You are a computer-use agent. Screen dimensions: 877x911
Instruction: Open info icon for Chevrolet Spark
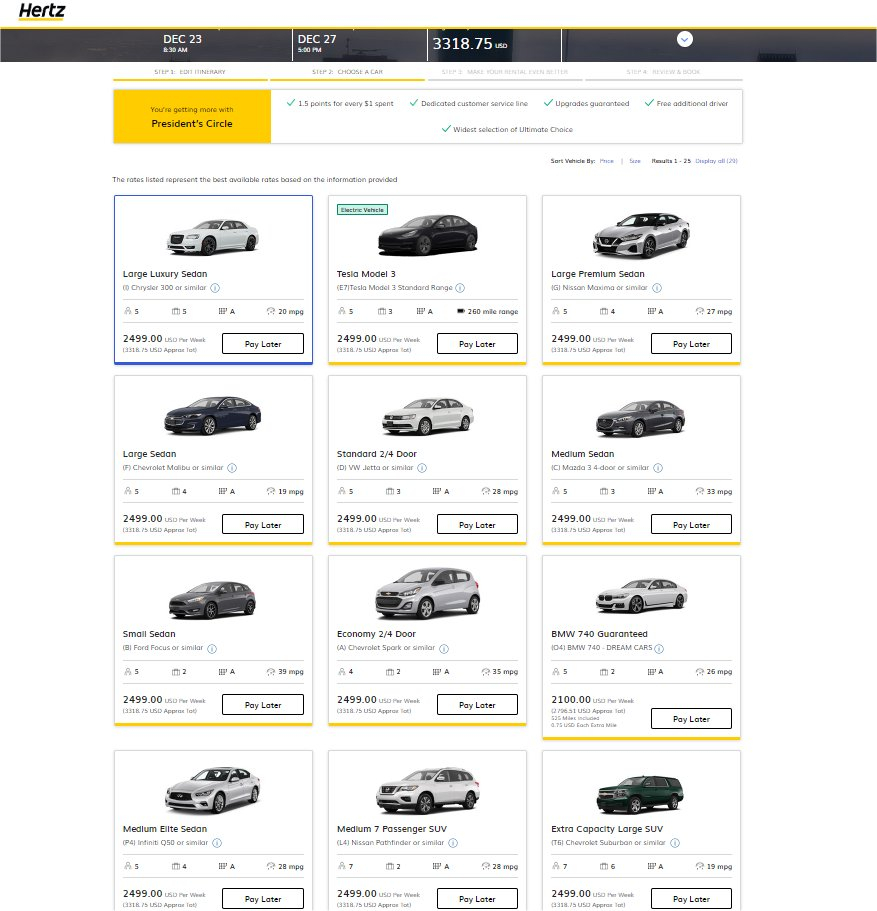point(444,648)
